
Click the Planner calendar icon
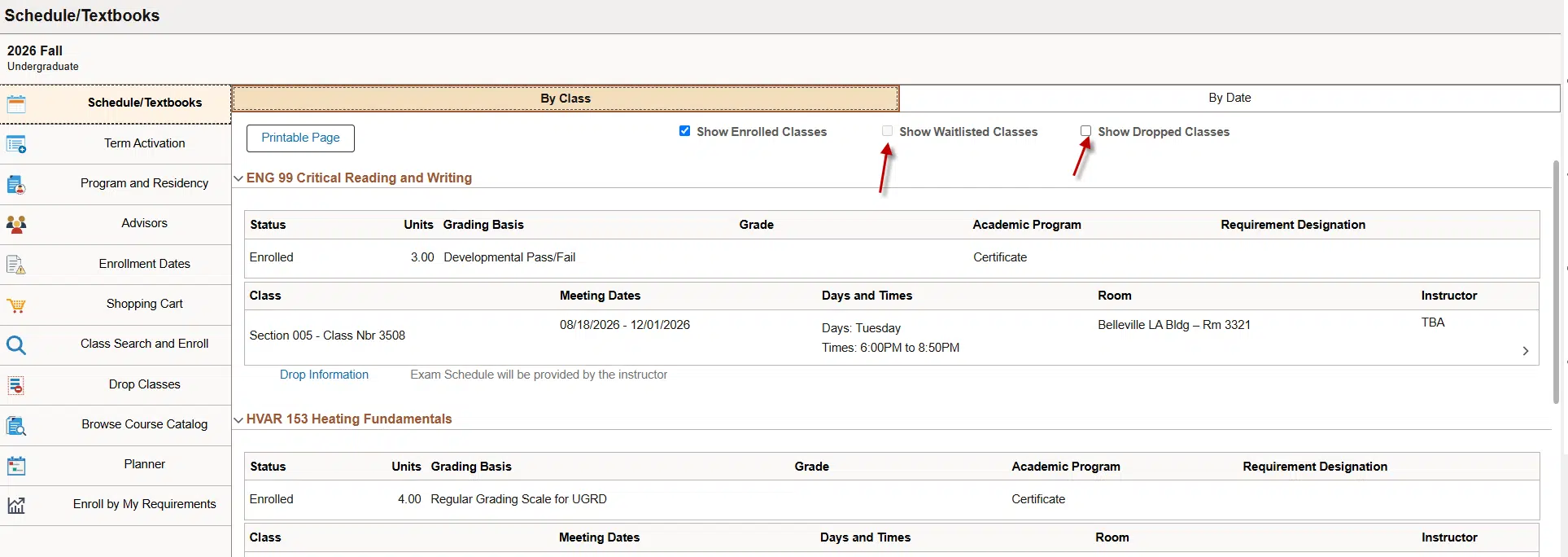[16, 466]
